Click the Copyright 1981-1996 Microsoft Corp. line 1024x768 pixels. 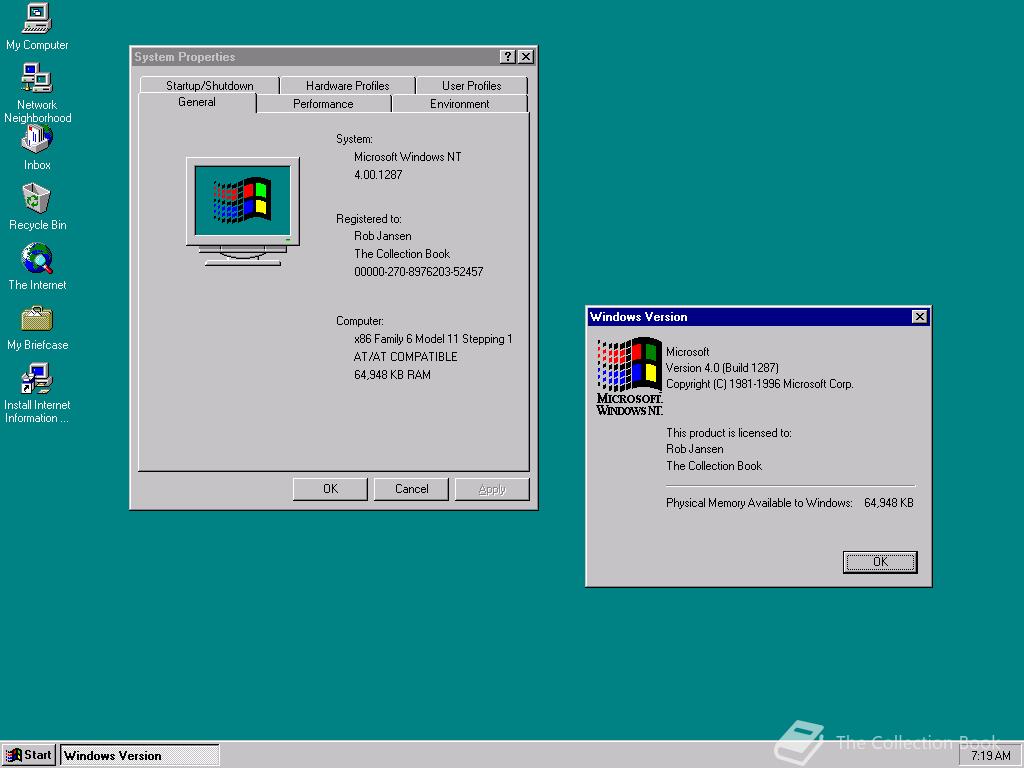760,384
